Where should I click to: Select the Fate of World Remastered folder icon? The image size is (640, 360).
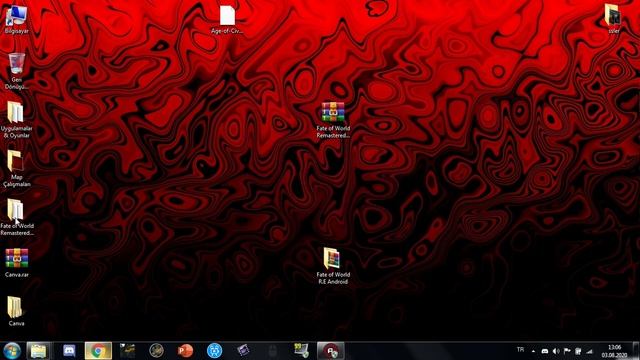[x=16, y=217]
